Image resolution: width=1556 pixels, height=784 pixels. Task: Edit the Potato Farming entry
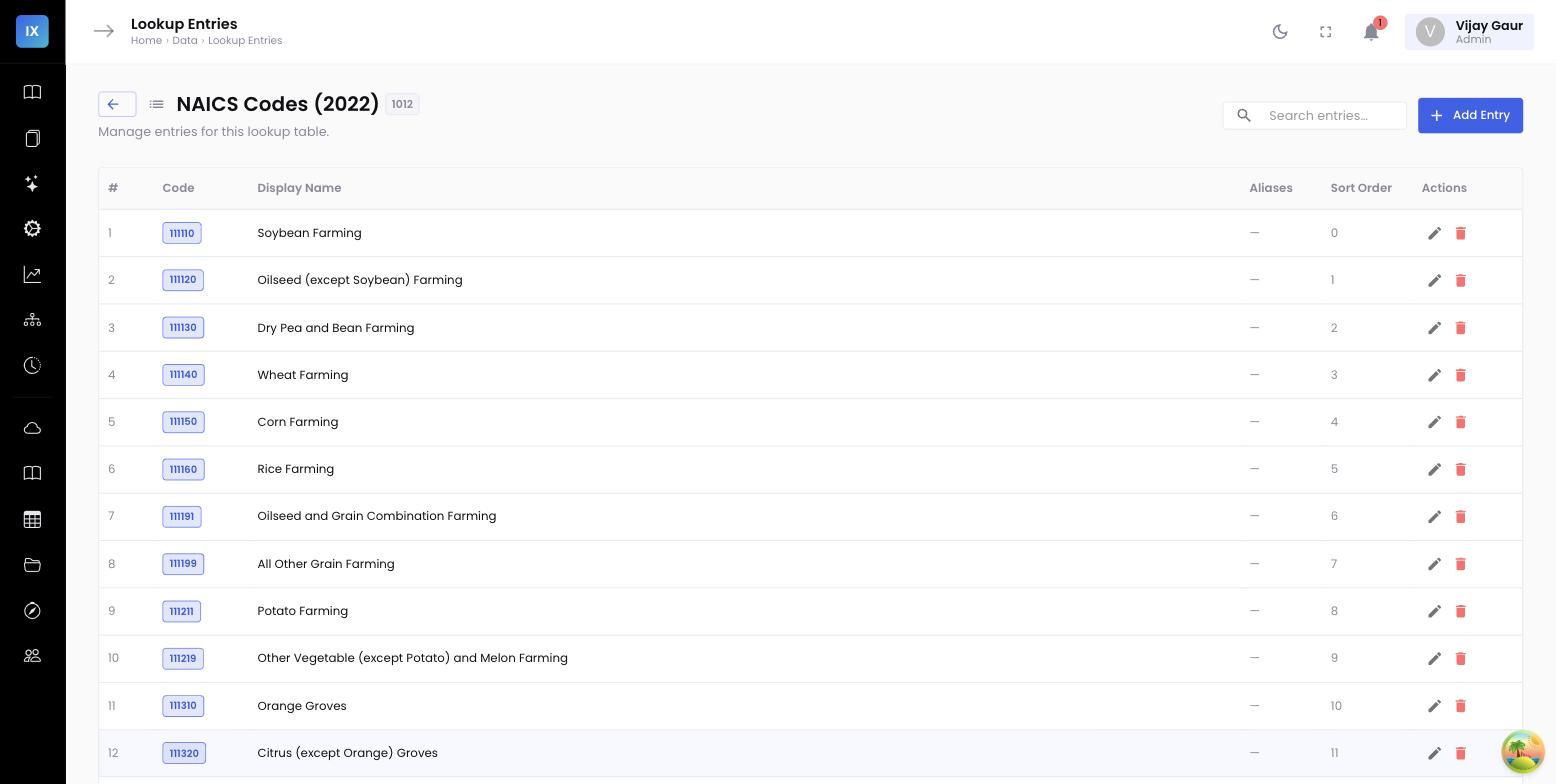1434,611
